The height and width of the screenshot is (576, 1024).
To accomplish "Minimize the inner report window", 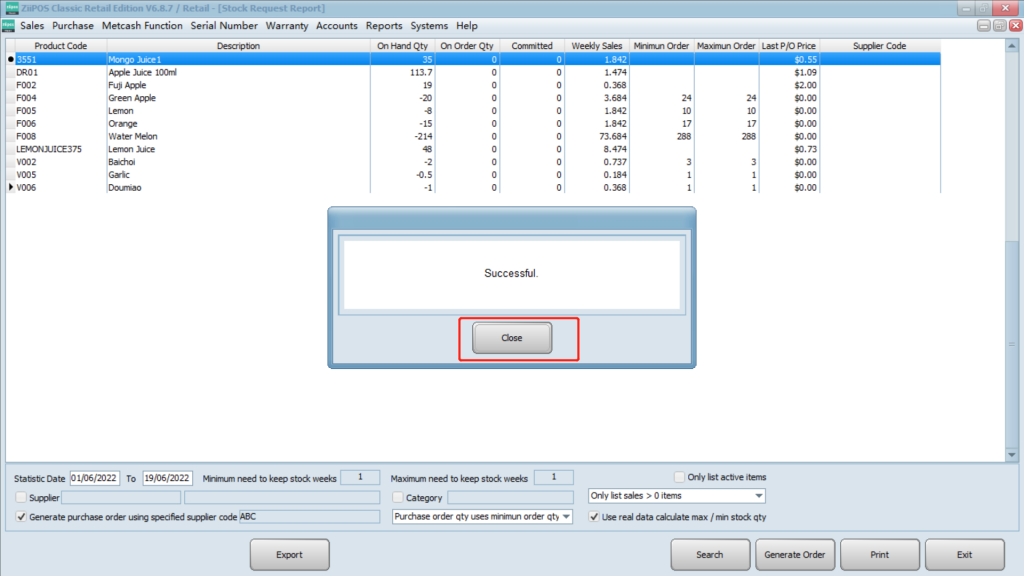I will (985, 26).
